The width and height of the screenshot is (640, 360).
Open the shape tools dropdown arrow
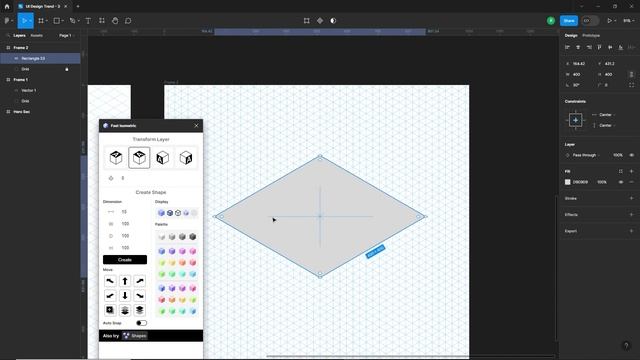pyautogui.click(x=62, y=21)
